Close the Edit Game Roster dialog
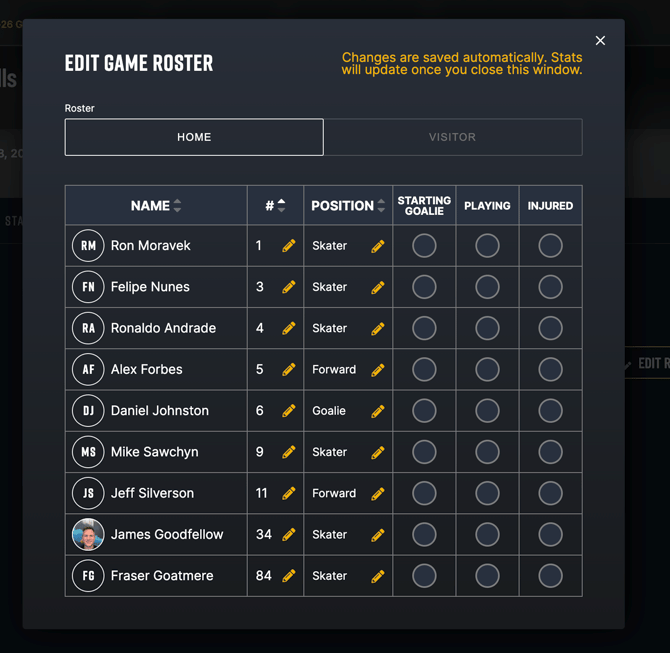 [x=600, y=41]
